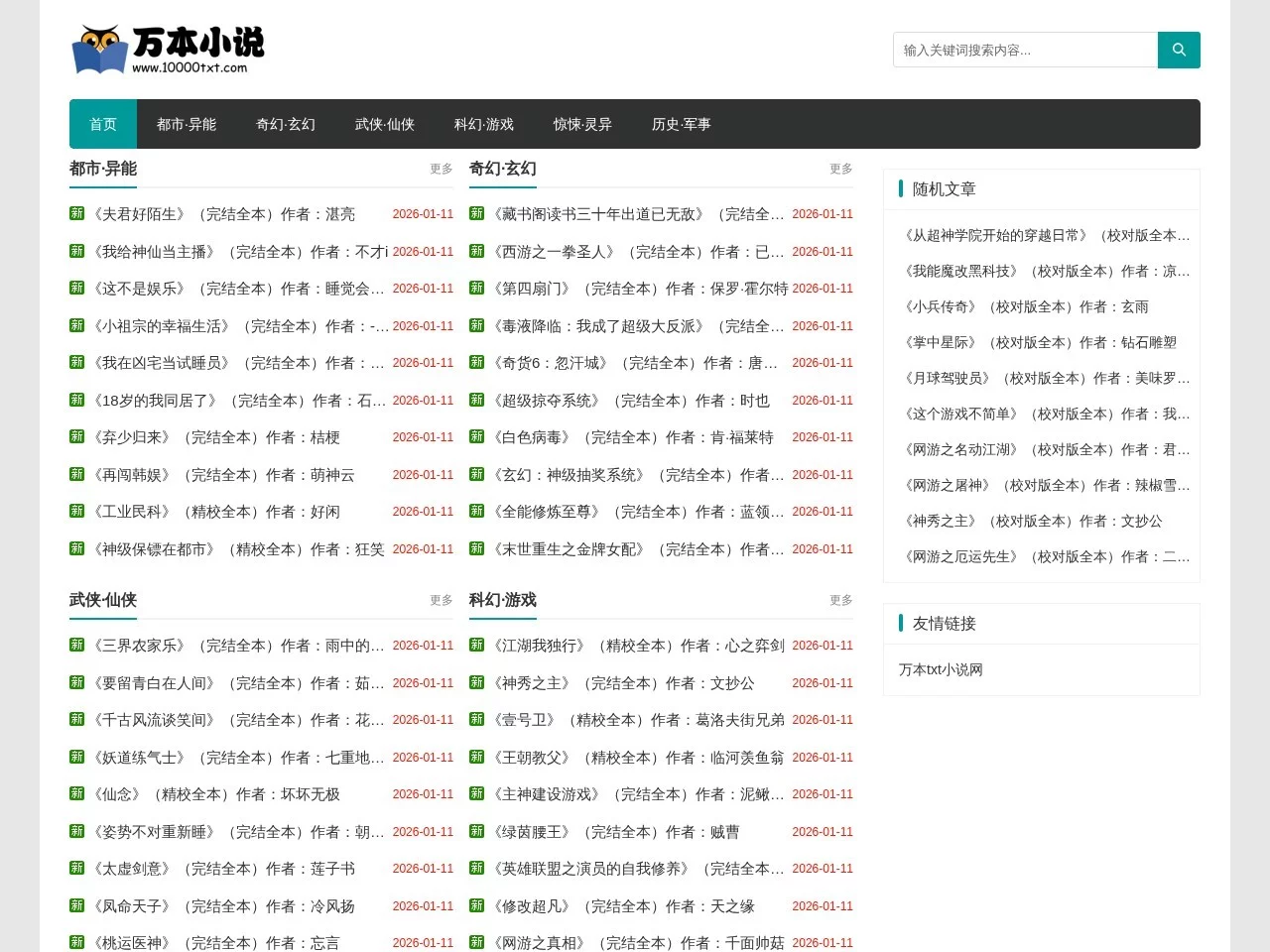The width and height of the screenshot is (1270, 952).
Task: Click the 新 badge beside 《王朝教父》
Action: click(476, 757)
